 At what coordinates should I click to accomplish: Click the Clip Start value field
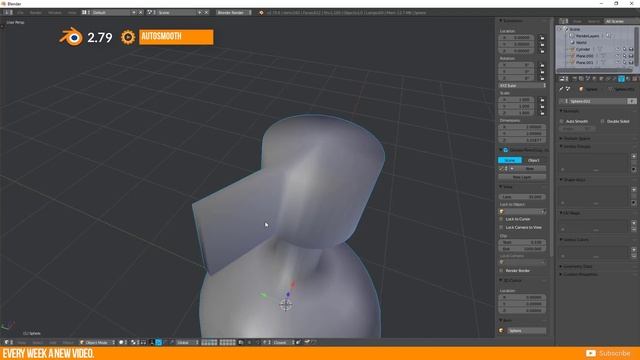coord(522,242)
